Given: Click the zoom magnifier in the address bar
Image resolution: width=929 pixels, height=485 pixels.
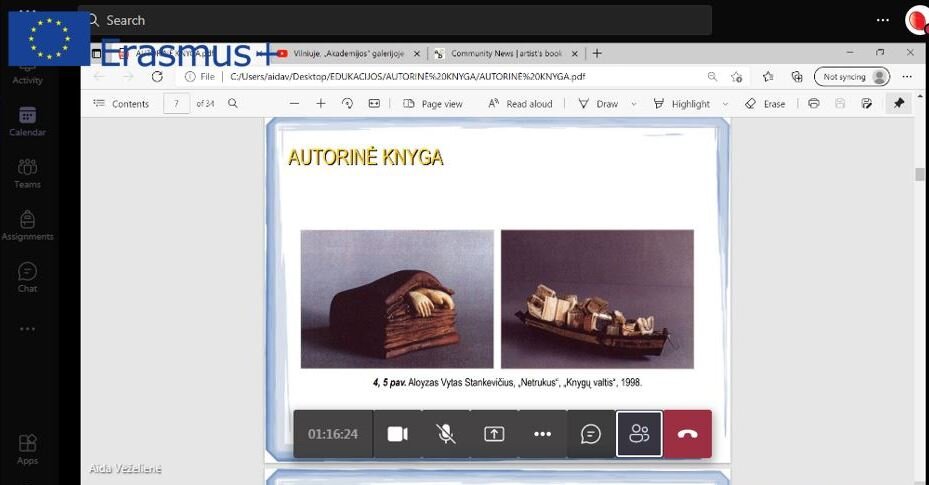Looking at the screenshot, I should coord(712,76).
